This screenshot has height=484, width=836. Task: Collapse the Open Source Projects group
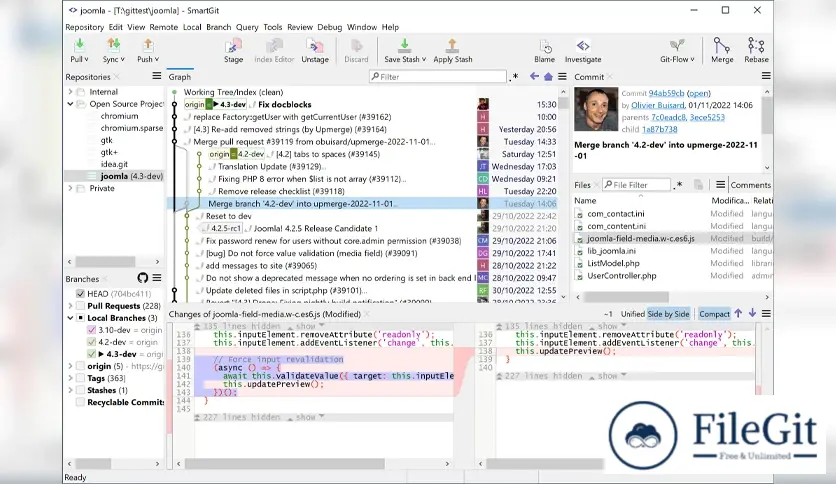point(70,104)
